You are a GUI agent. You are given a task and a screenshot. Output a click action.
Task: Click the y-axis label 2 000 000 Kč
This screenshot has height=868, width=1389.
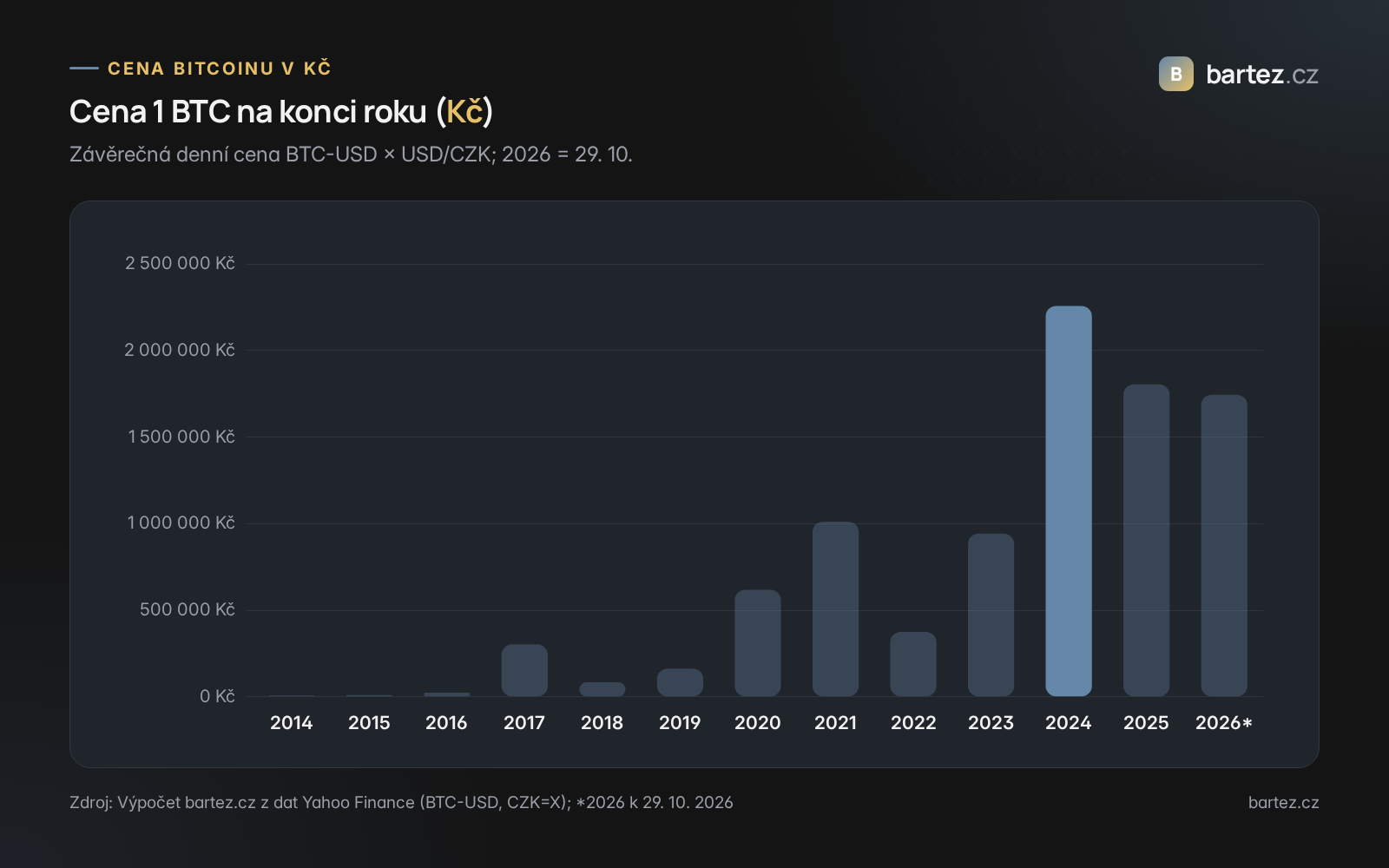pos(180,350)
